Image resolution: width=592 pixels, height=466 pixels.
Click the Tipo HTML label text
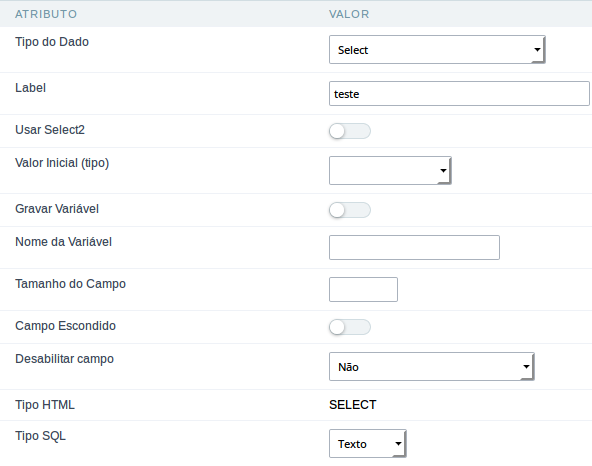pyautogui.click(x=45, y=405)
